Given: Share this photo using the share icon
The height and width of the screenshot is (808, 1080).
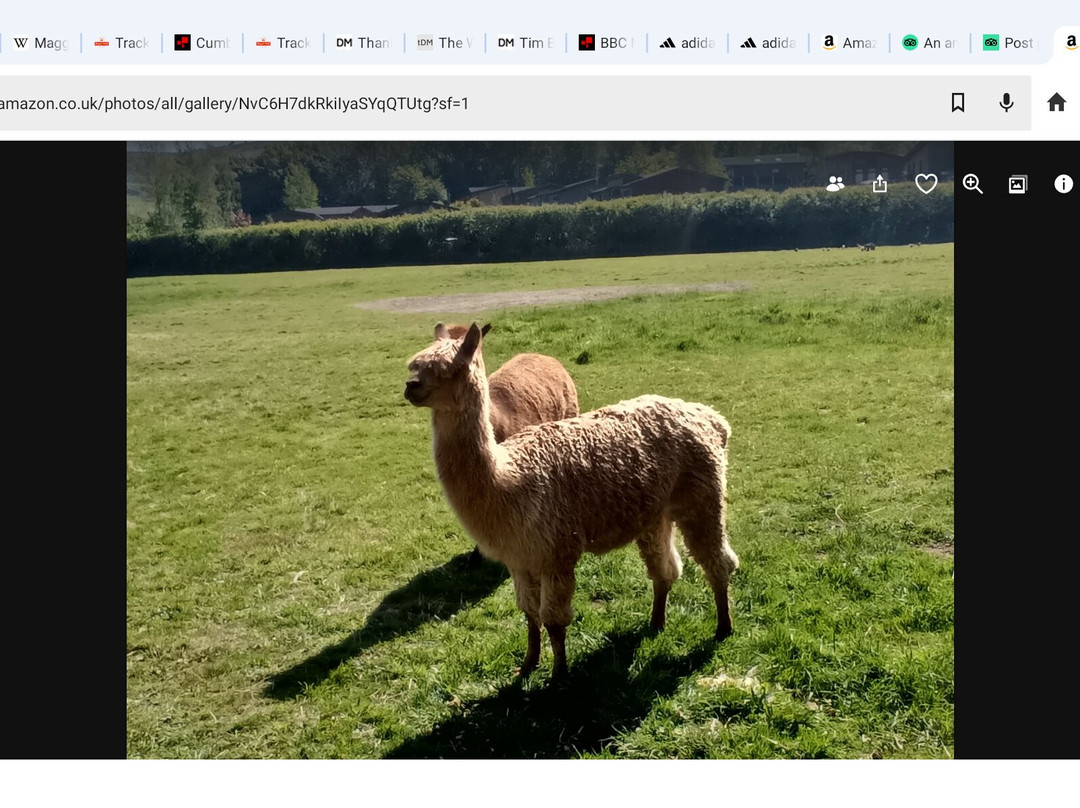Looking at the screenshot, I should [880, 184].
